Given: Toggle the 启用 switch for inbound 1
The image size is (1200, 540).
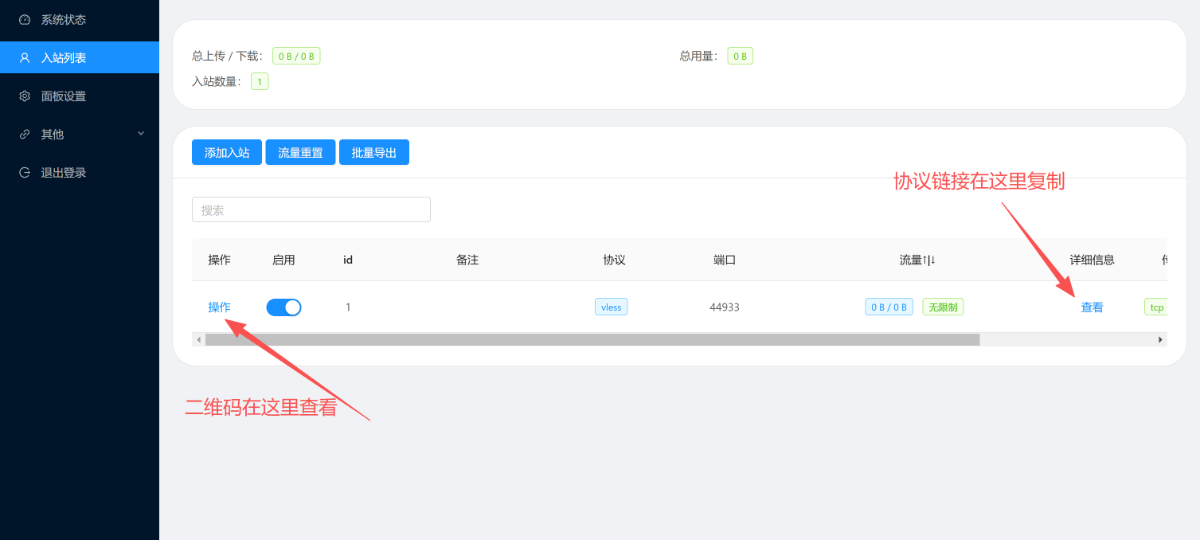Looking at the screenshot, I should 283,307.
